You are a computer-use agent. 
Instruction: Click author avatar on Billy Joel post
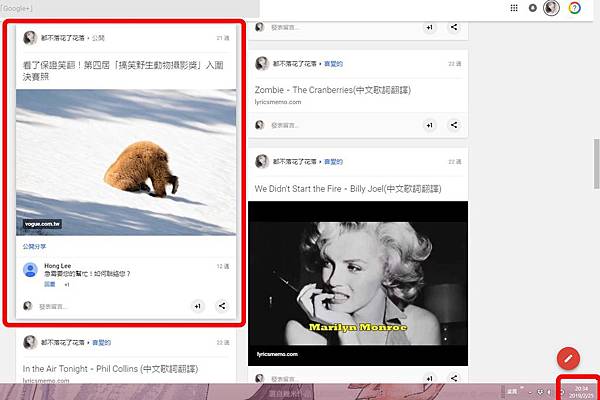262,162
